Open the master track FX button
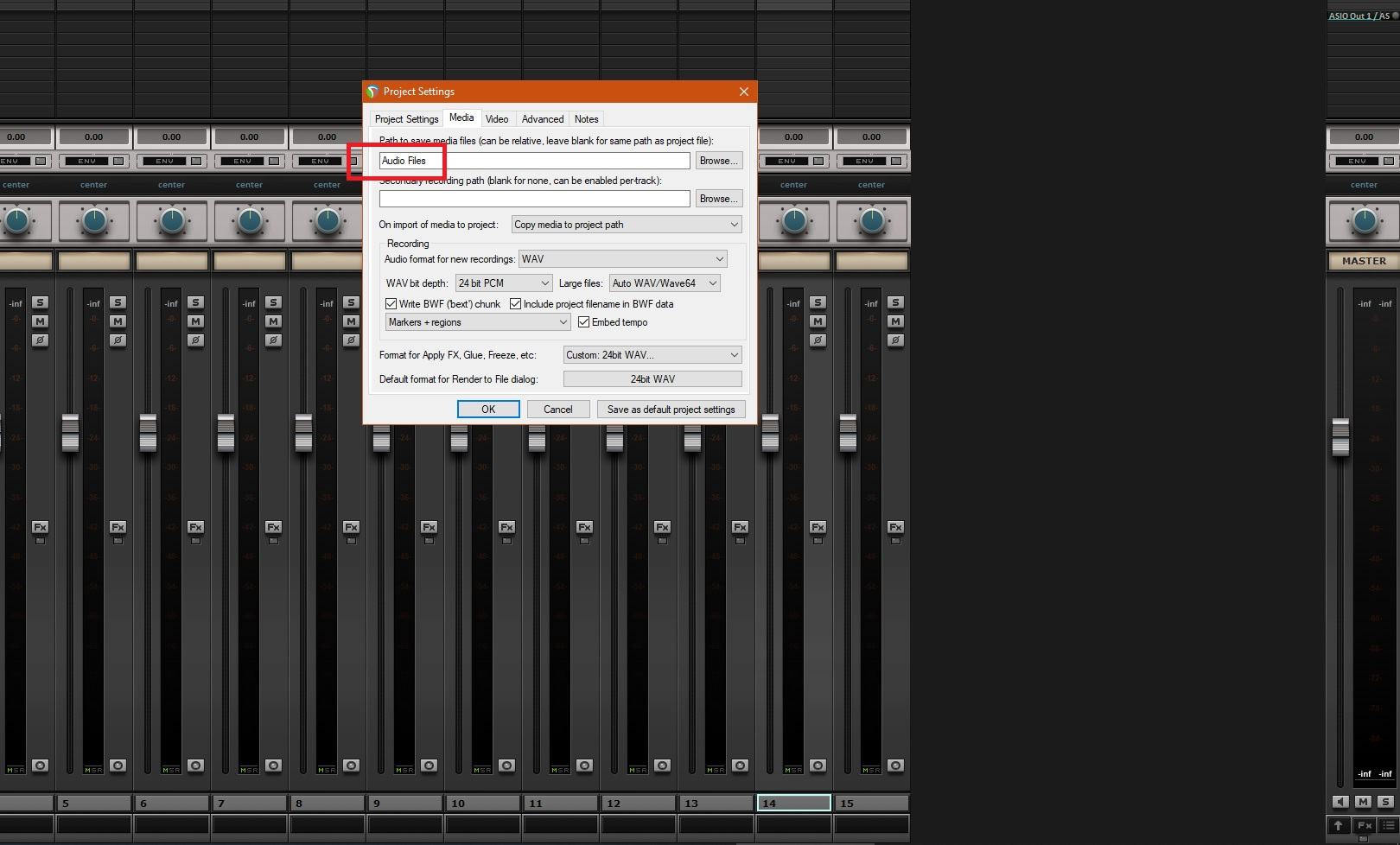1400x845 pixels. point(1364,825)
